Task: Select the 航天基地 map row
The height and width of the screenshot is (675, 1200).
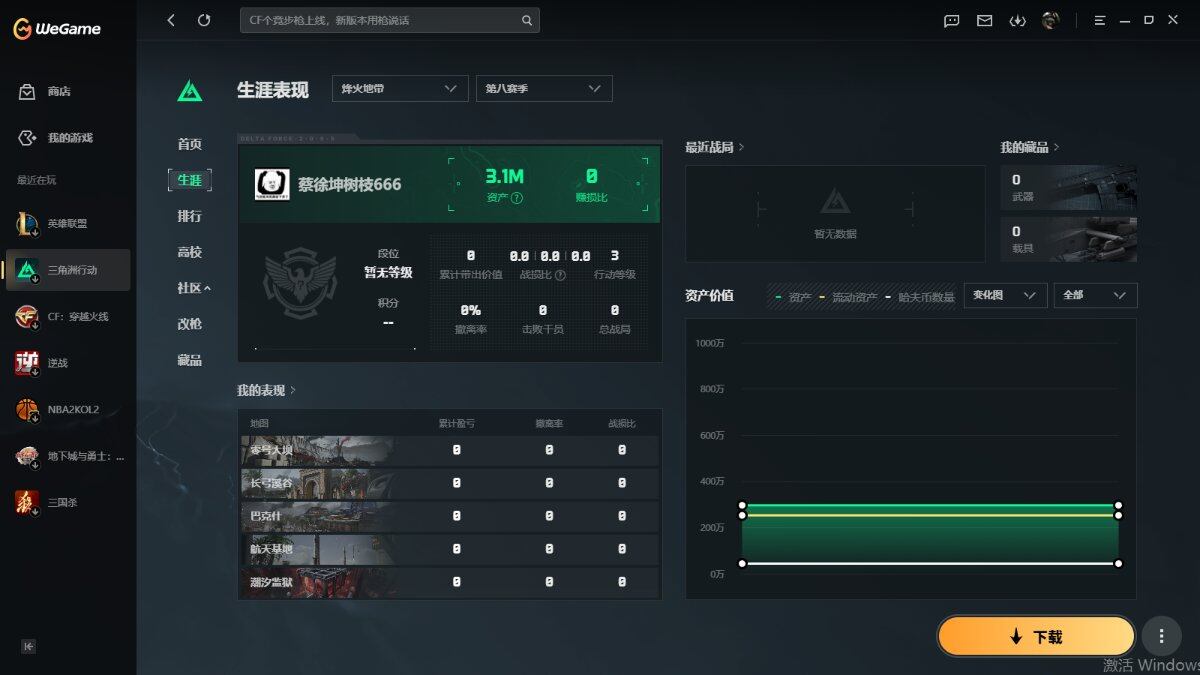Action: click(449, 549)
